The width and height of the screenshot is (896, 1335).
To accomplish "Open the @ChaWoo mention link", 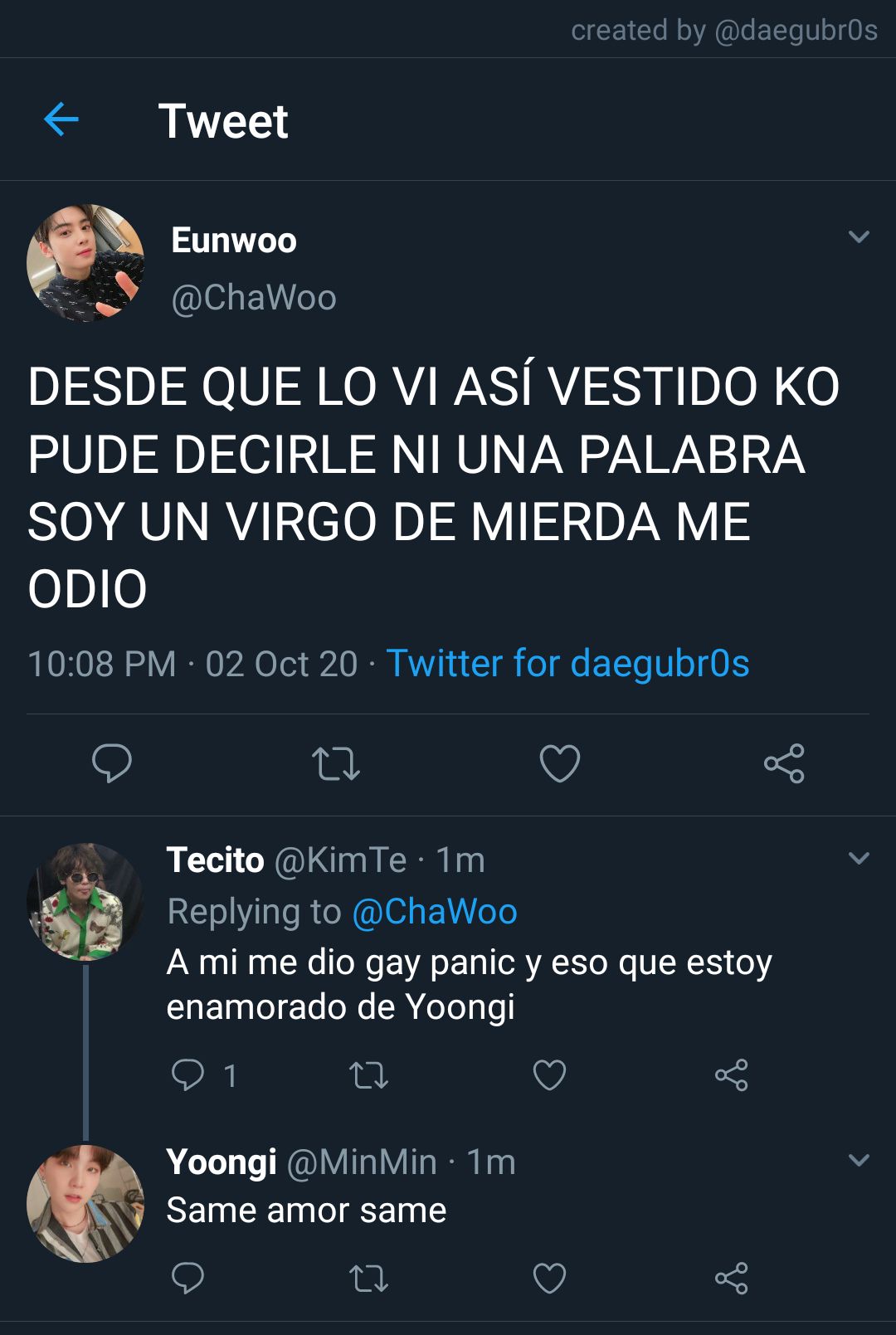I will coord(435,912).
